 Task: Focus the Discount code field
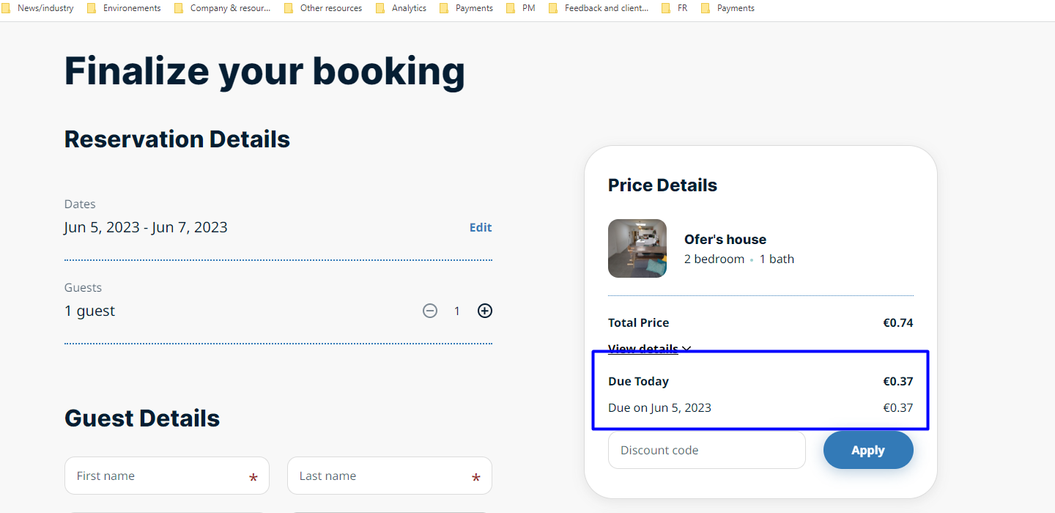pos(706,450)
